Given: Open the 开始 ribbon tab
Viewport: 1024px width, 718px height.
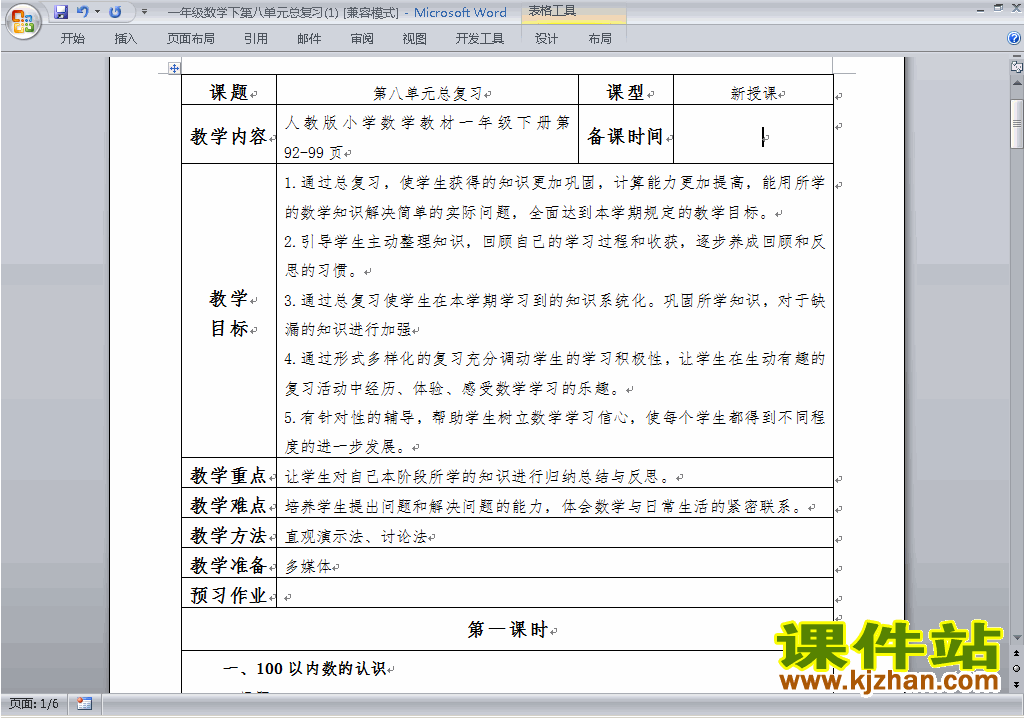Looking at the screenshot, I should pyautogui.click(x=72, y=39).
